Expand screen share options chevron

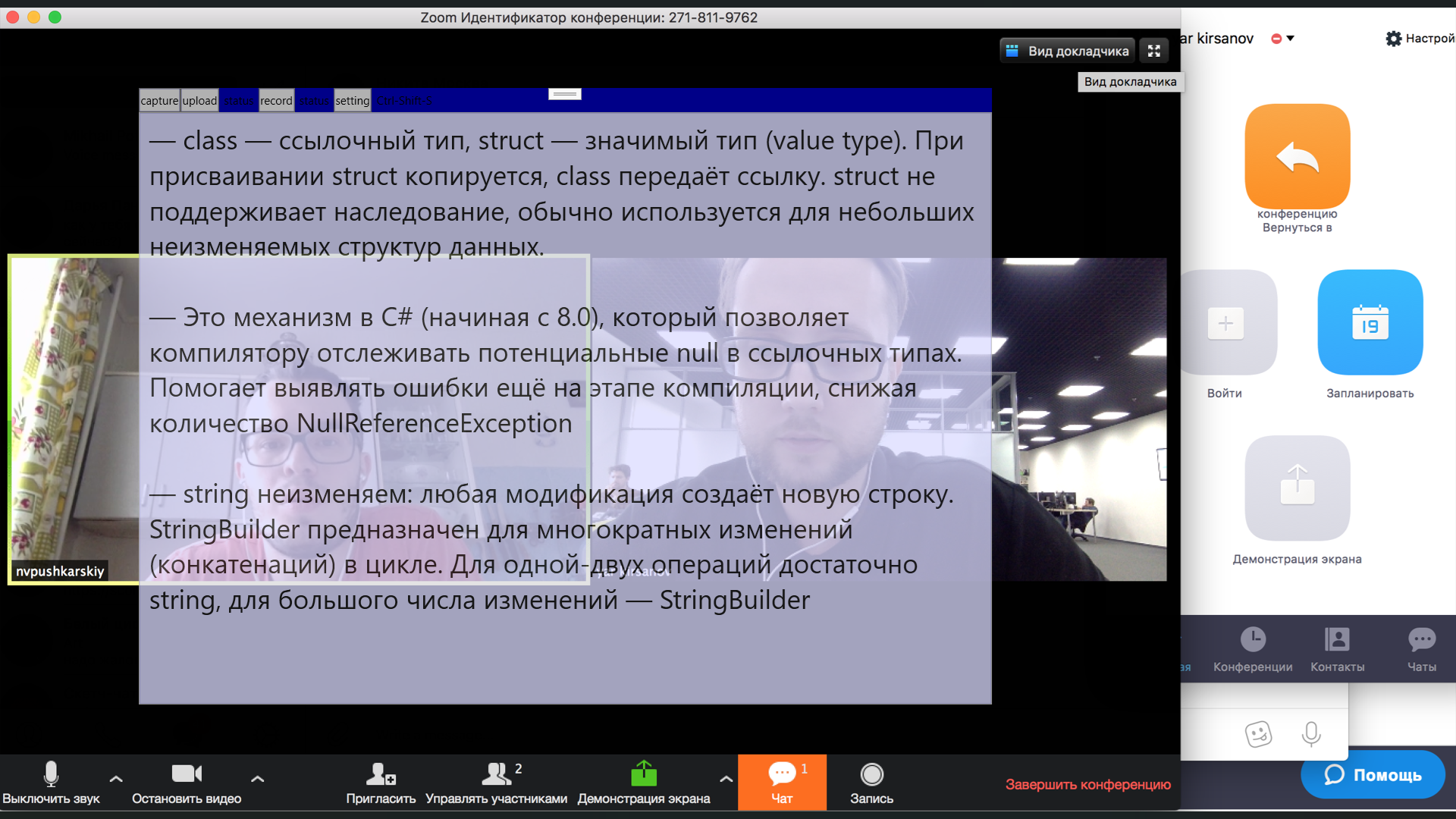coord(726,779)
